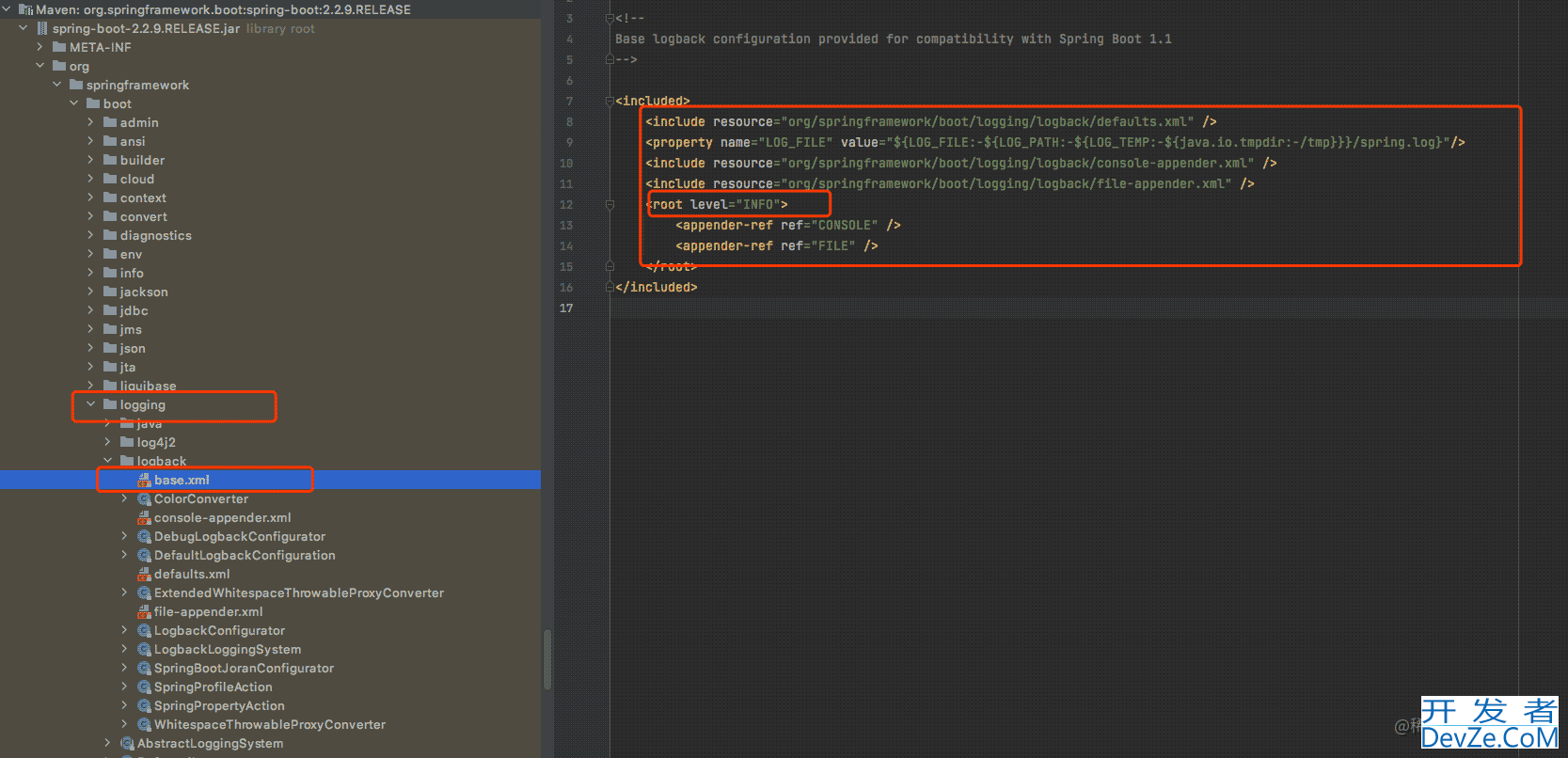Screen dimensions: 1568x758
Task: Click the base.xml file icon
Action: (144, 480)
